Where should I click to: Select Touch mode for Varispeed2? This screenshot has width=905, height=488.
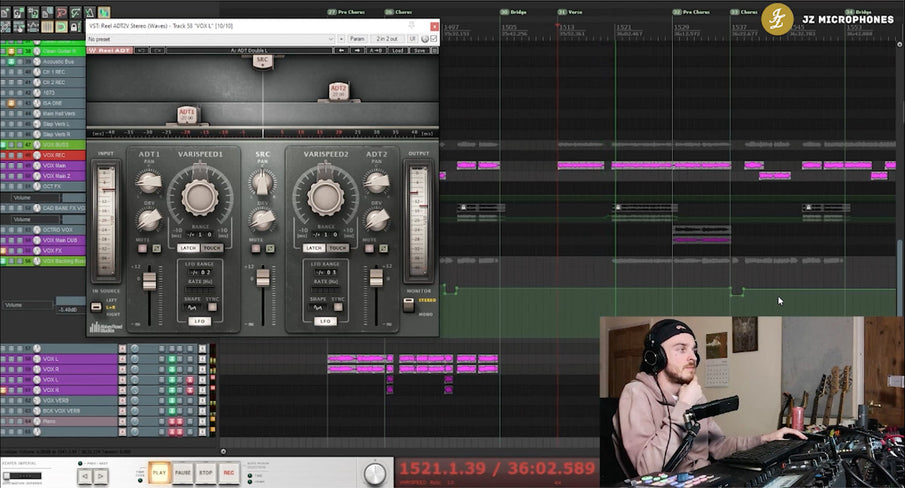[338, 248]
